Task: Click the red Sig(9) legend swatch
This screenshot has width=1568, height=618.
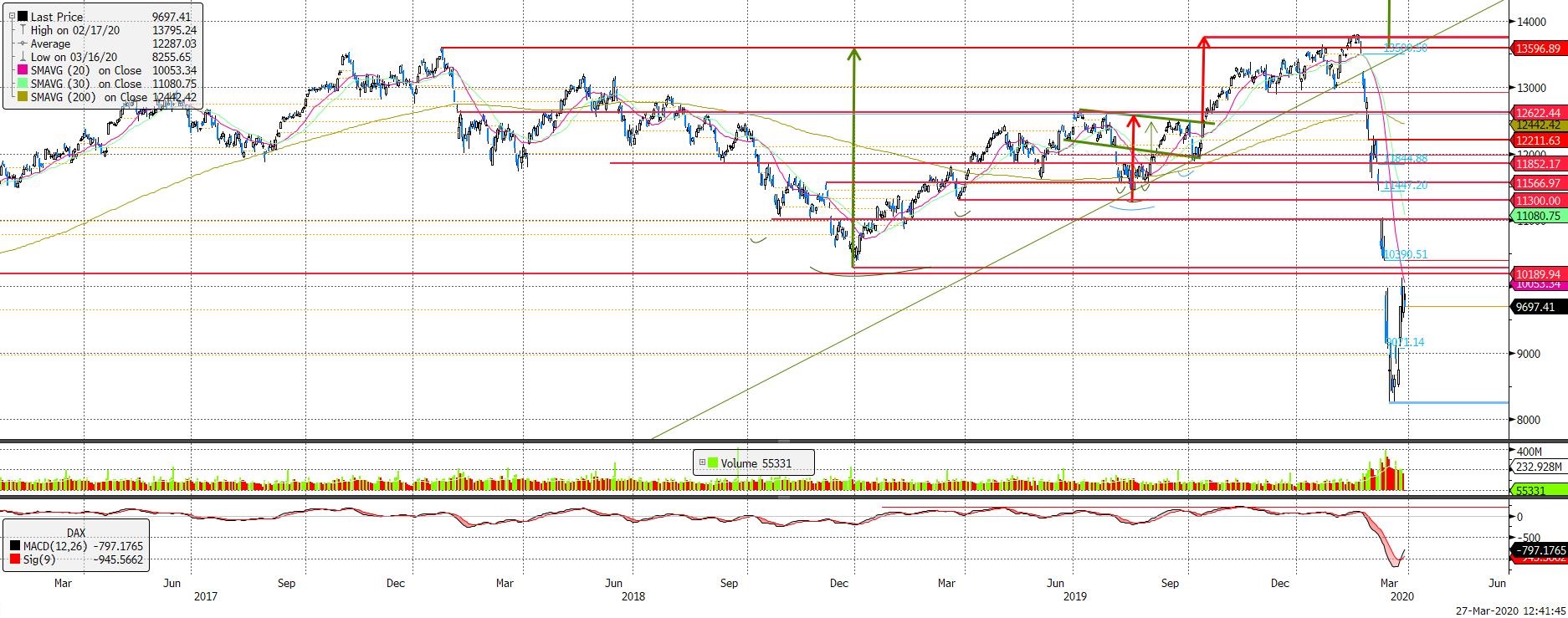Action: point(15,559)
